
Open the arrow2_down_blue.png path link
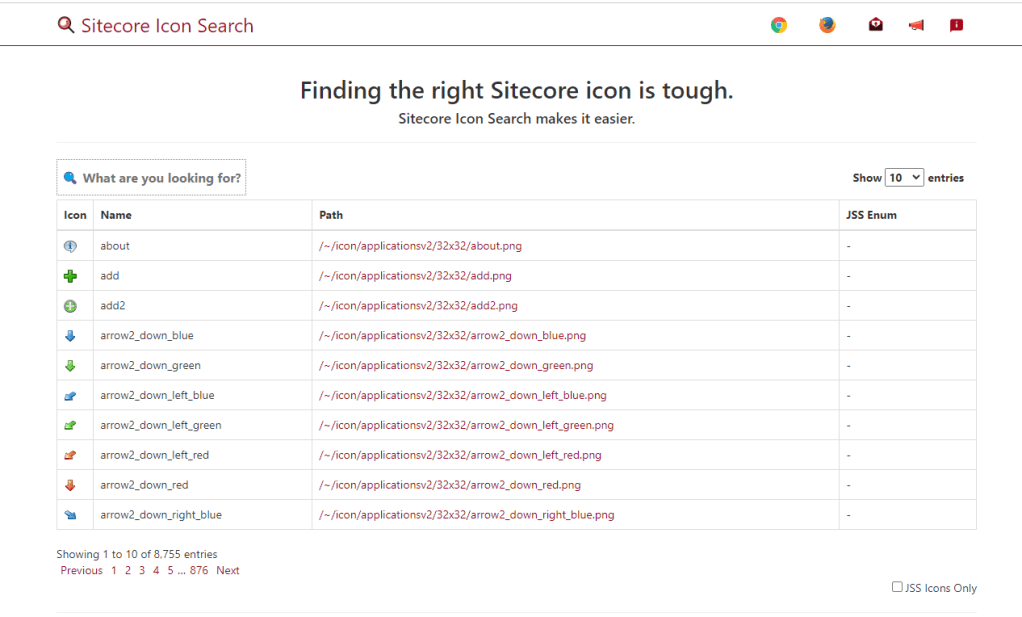point(452,336)
